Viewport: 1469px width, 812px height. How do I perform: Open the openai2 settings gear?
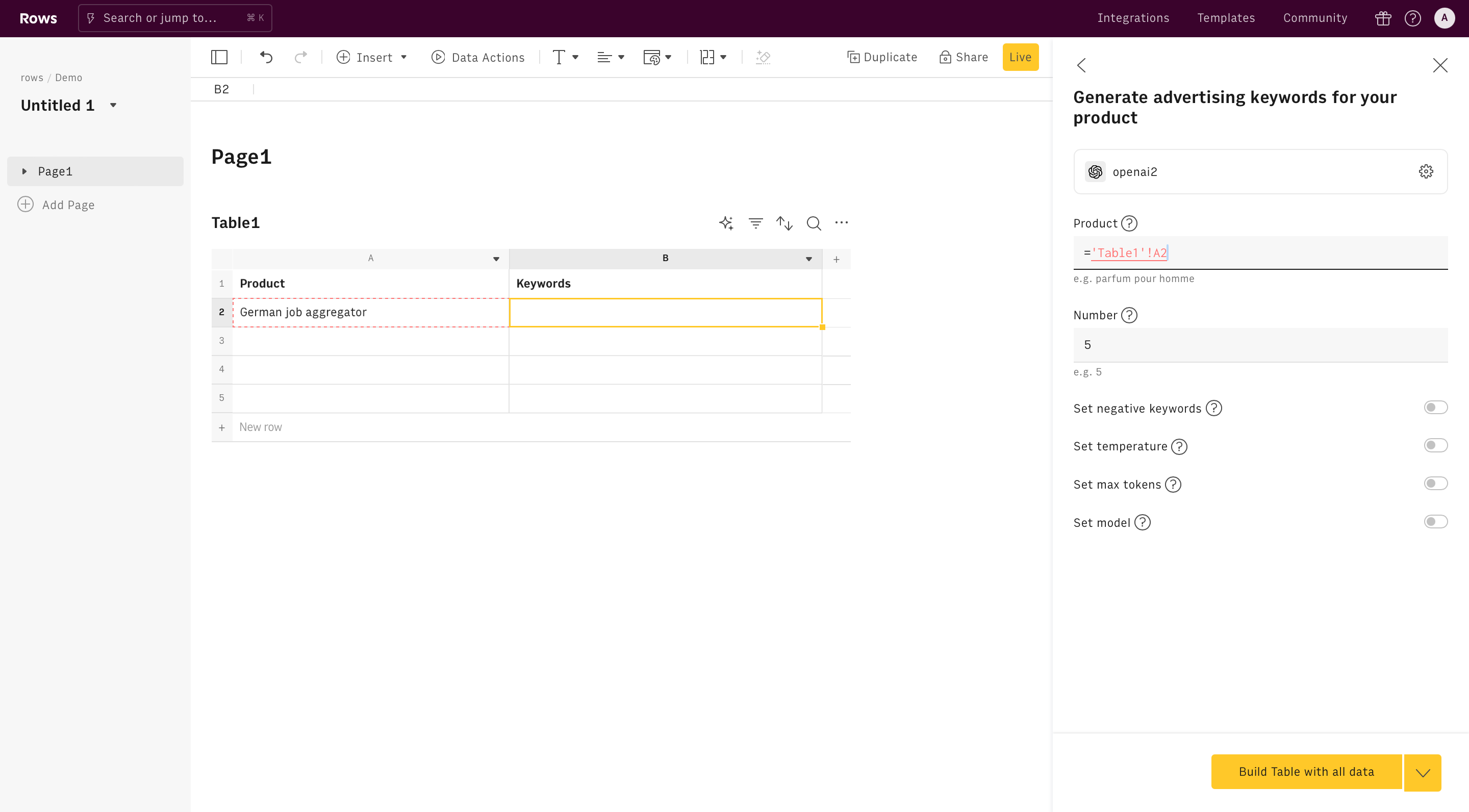pos(1426,171)
